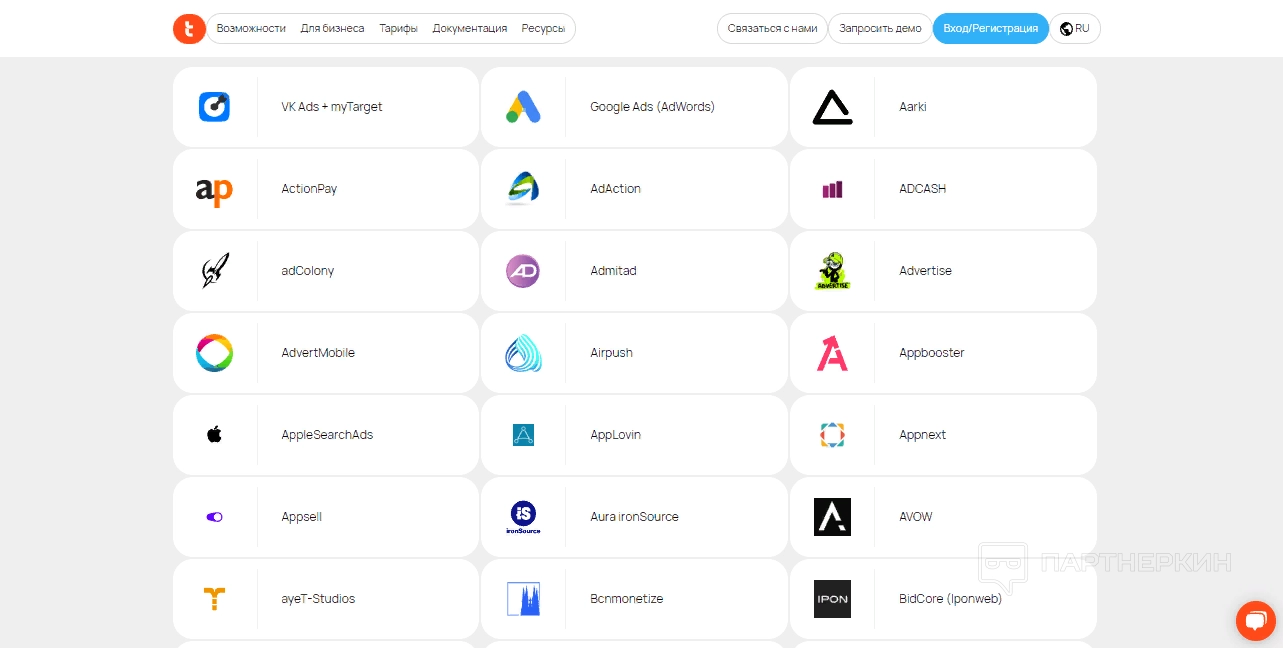Open the Тарифы menu item

398,29
